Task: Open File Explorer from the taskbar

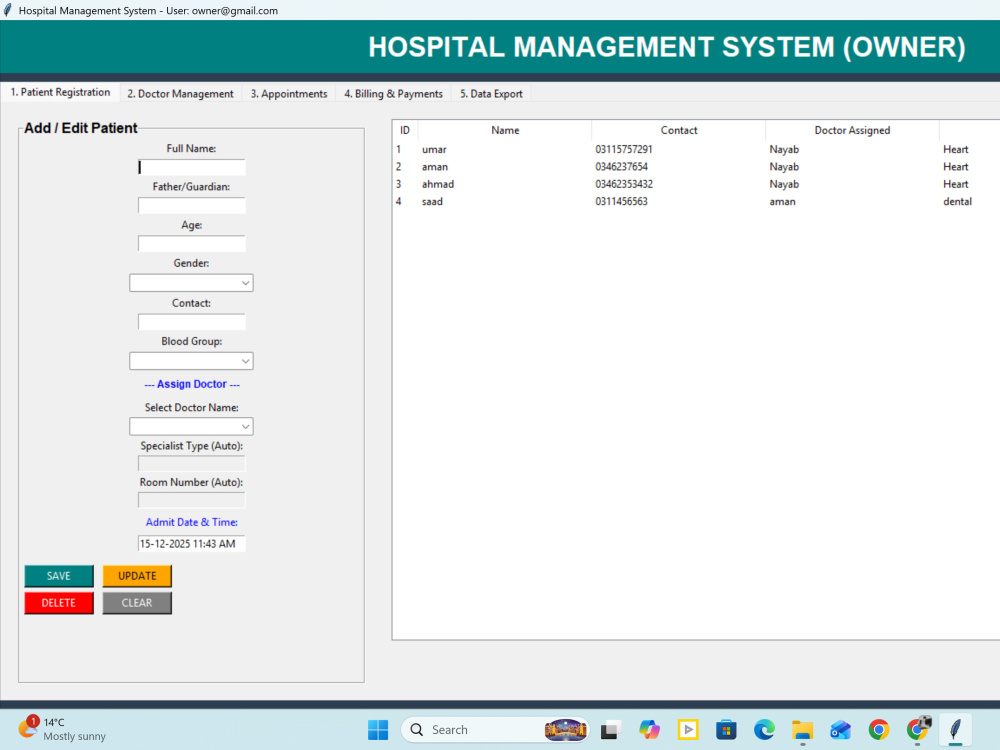Action: [802, 730]
